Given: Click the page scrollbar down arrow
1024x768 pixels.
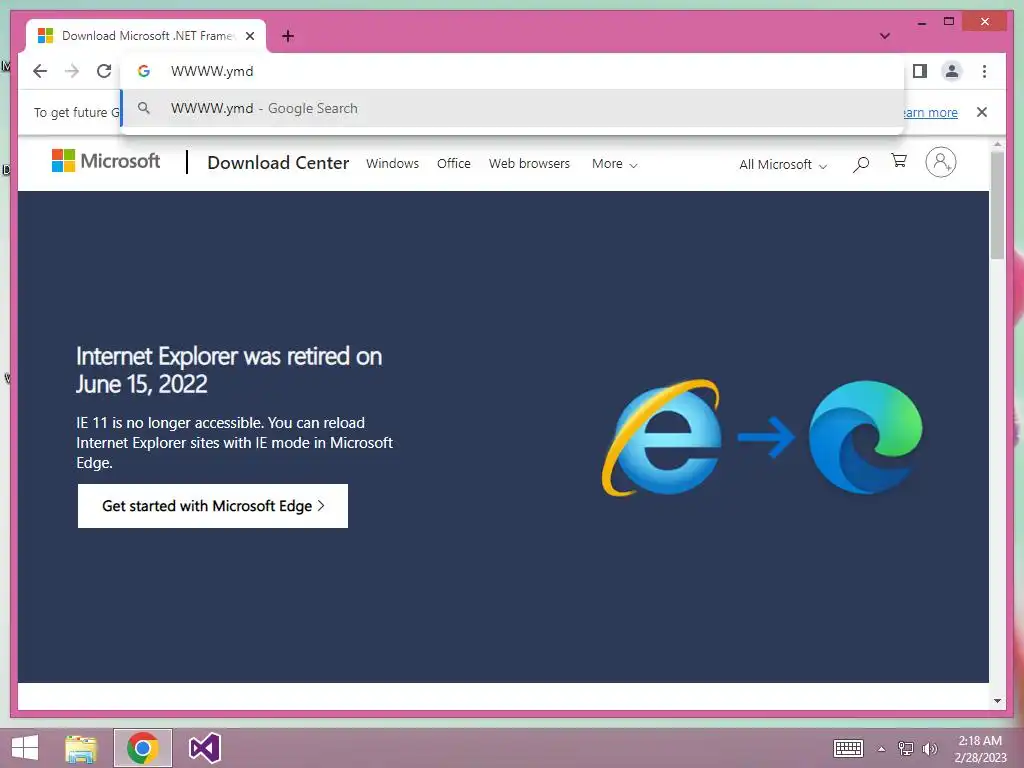Looking at the screenshot, I should (997, 701).
